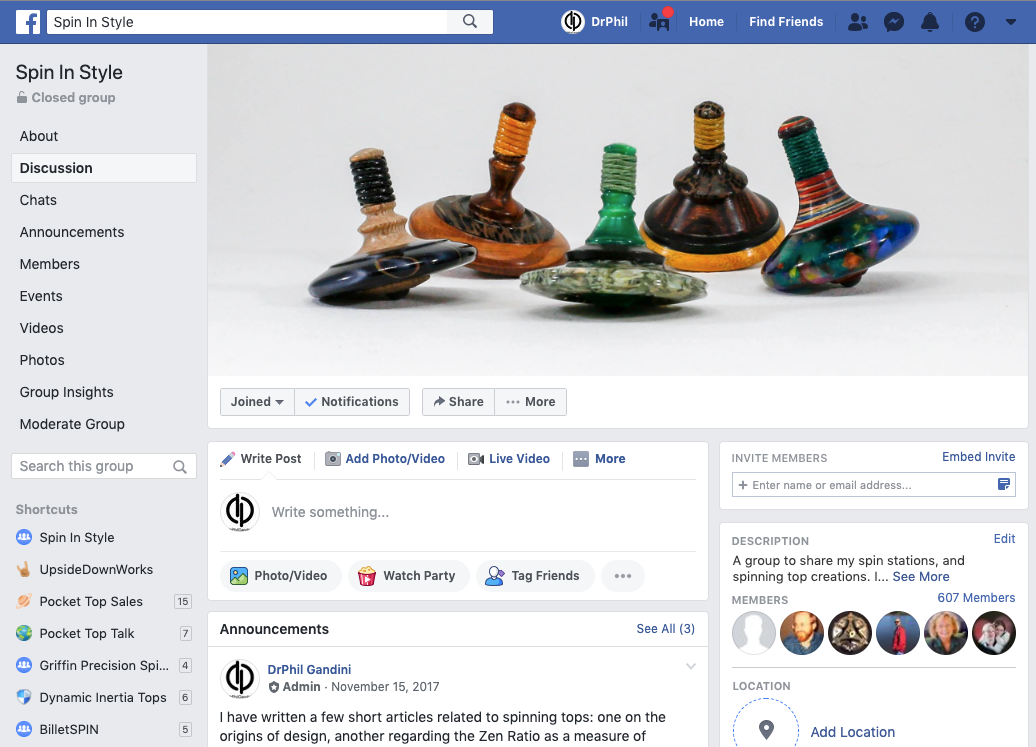Open the account settings dropdown arrow
This screenshot has height=747, width=1036.
coord(1011,21)
